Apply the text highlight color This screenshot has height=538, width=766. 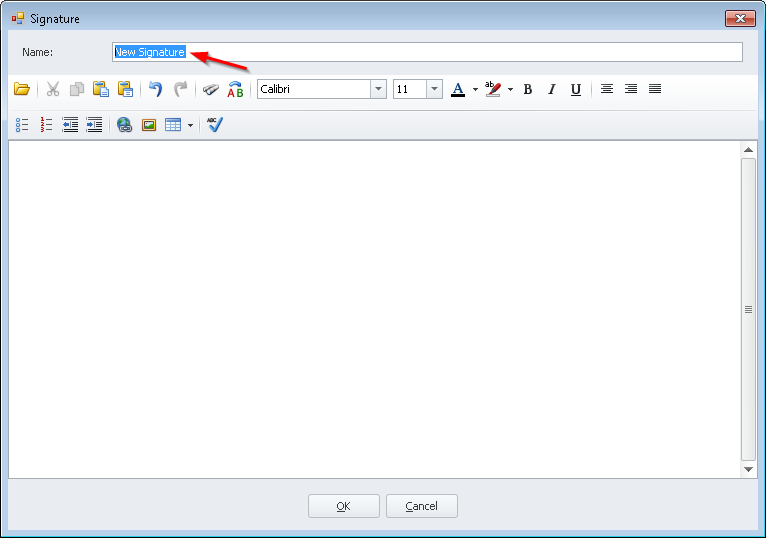(492, 89)
